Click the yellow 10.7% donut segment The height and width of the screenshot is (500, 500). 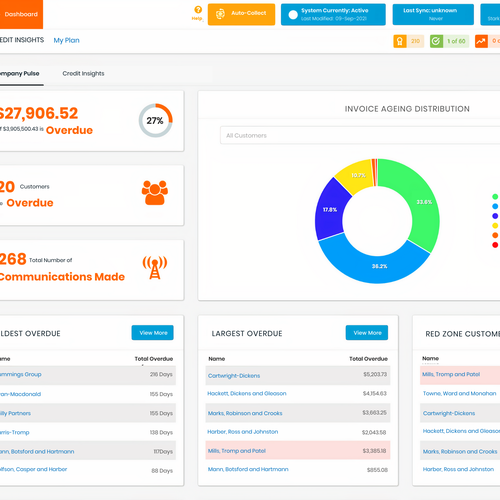click(356, 176)
